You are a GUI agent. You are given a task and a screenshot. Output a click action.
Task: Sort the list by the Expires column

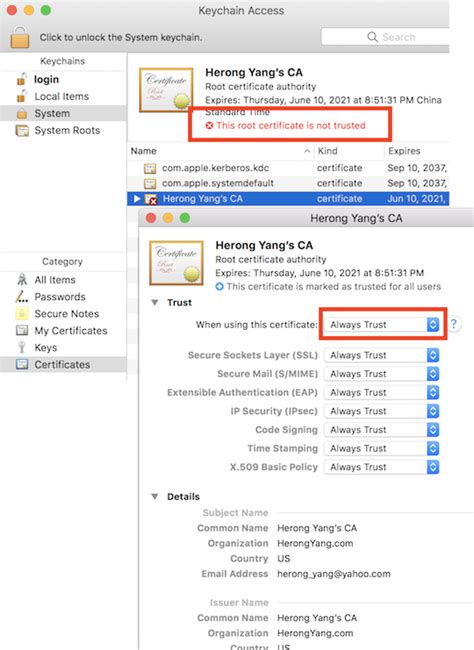click(404, 151)
